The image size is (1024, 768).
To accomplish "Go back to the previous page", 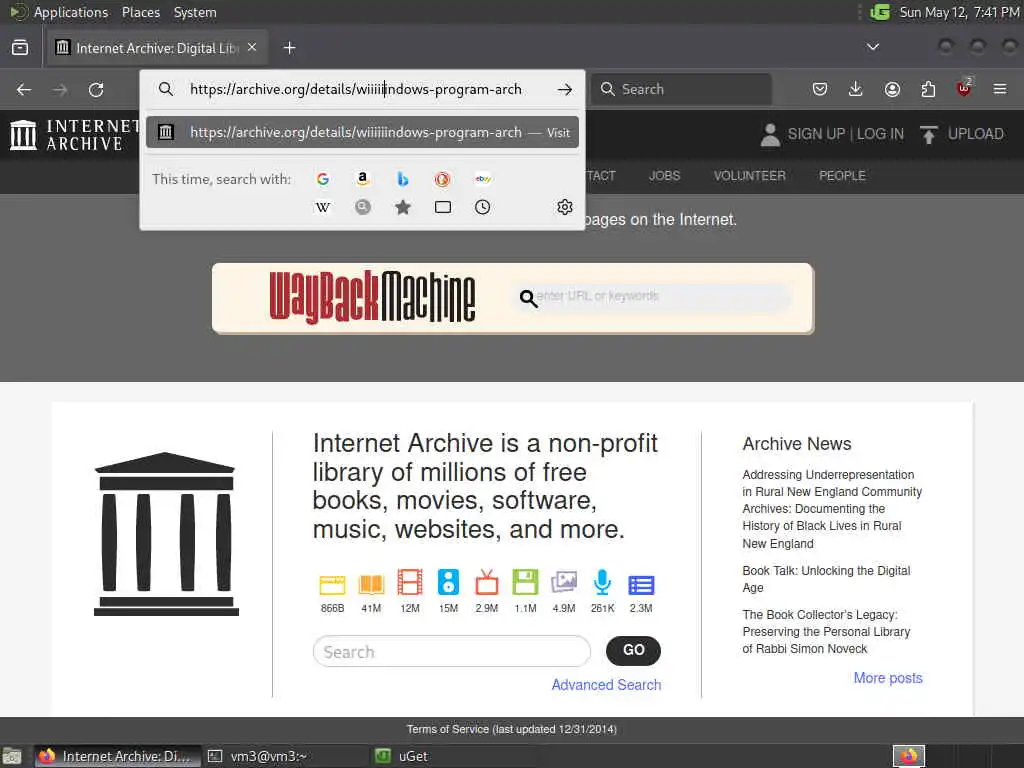I will pyautogui.click(x=24, y=89).
